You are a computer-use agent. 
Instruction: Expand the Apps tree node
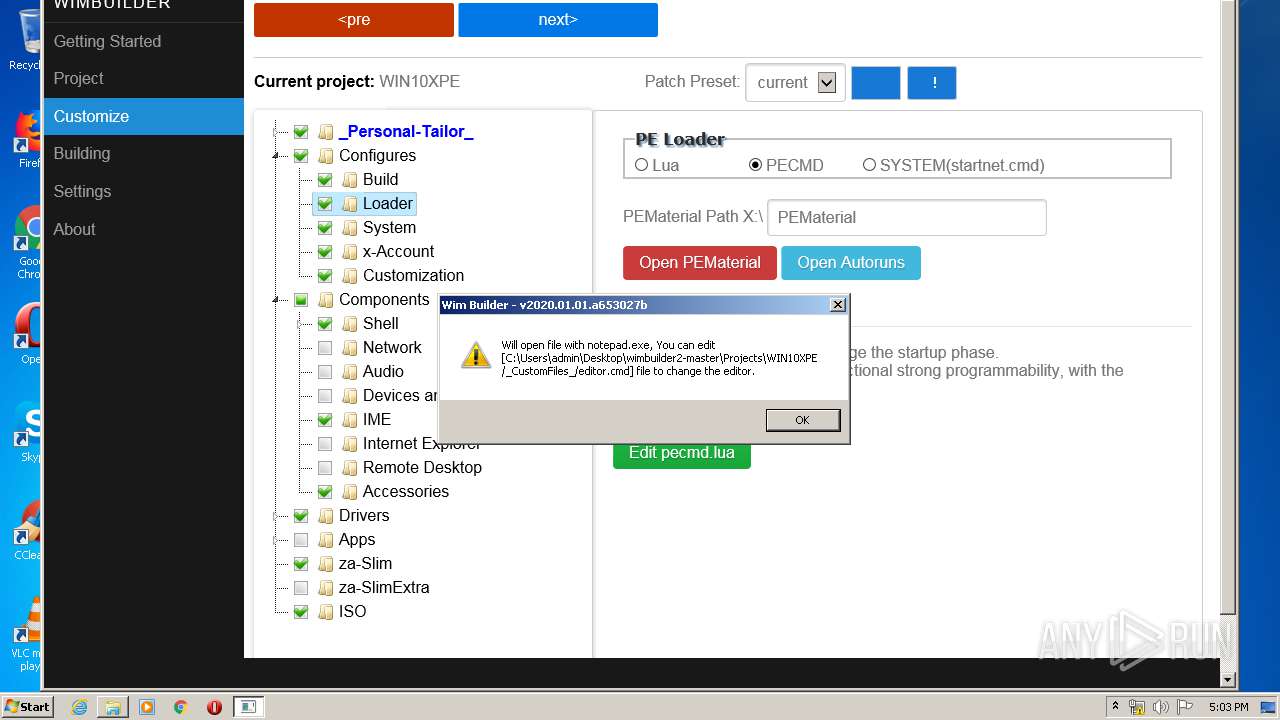coord(277,540)
